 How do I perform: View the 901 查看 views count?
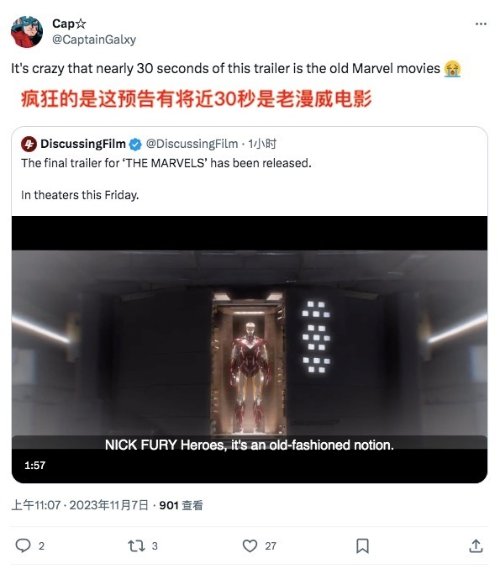tap(181, 505)
